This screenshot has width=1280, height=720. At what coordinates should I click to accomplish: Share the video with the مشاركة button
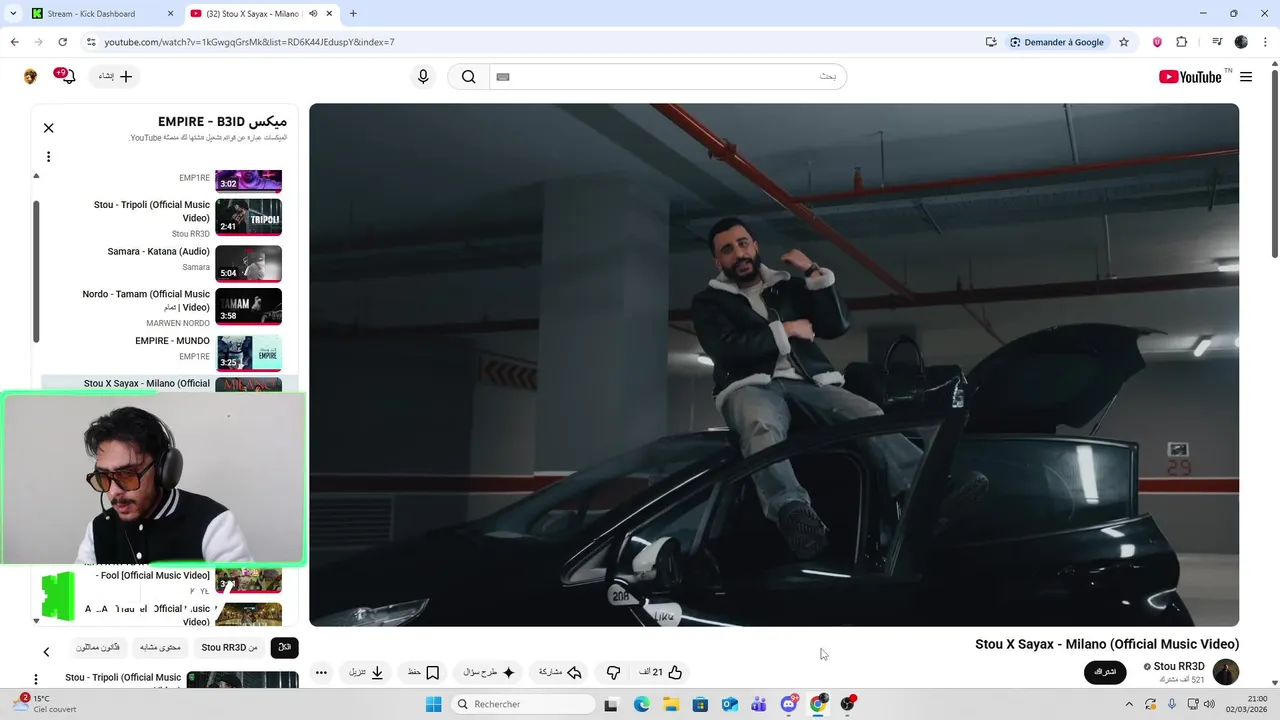[x=560, y=673]
